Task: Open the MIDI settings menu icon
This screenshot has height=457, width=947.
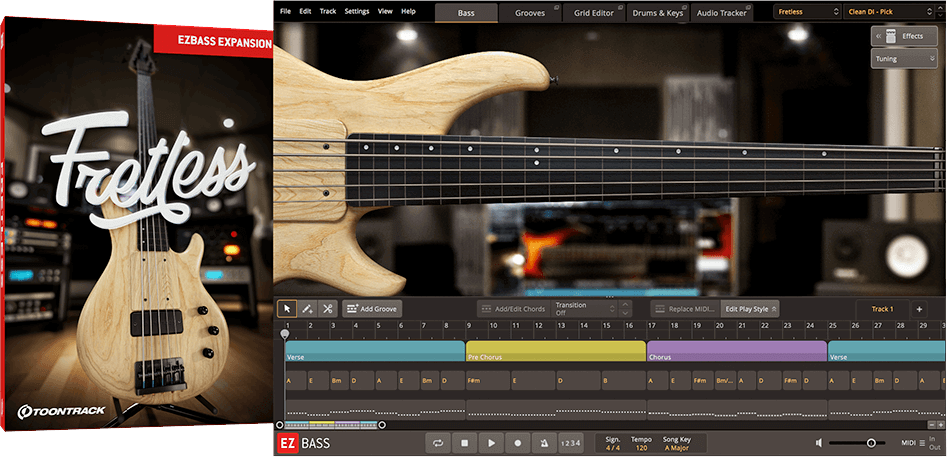Action: click(922, 443)
